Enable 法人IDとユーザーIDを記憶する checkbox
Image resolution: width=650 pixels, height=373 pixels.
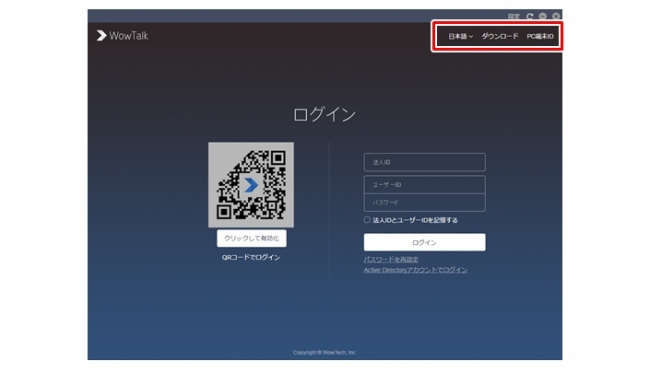[367, 220]
